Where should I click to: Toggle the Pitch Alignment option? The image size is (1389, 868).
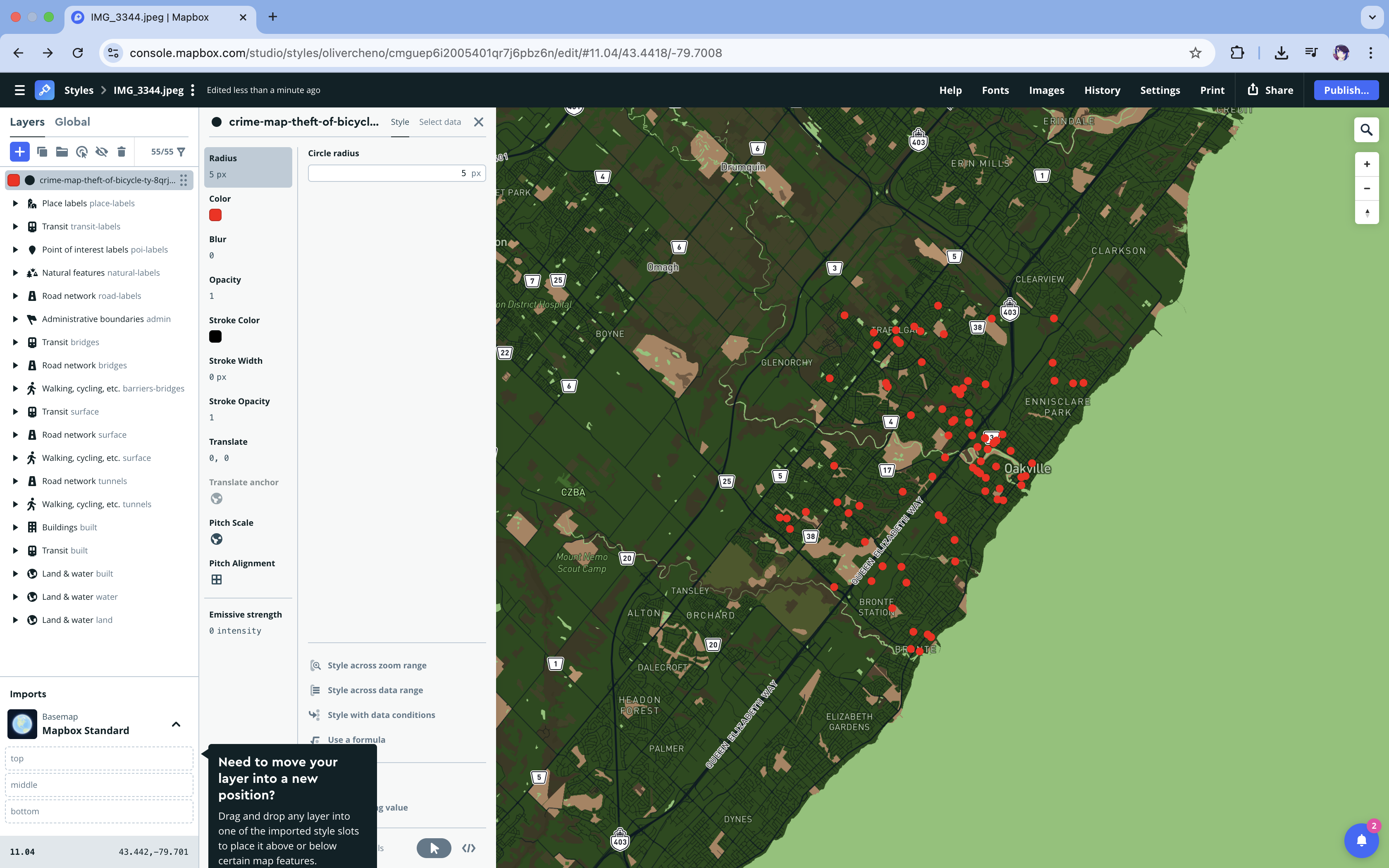point(216,579)
